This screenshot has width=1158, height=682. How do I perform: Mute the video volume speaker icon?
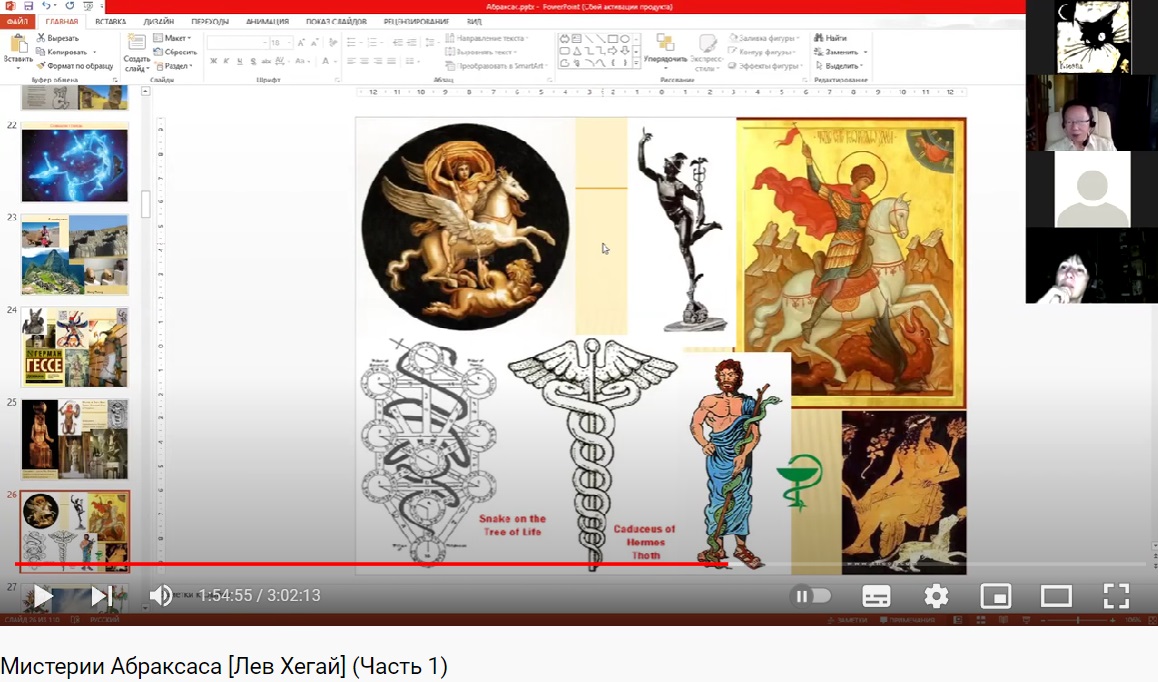(x=161, y=596)
